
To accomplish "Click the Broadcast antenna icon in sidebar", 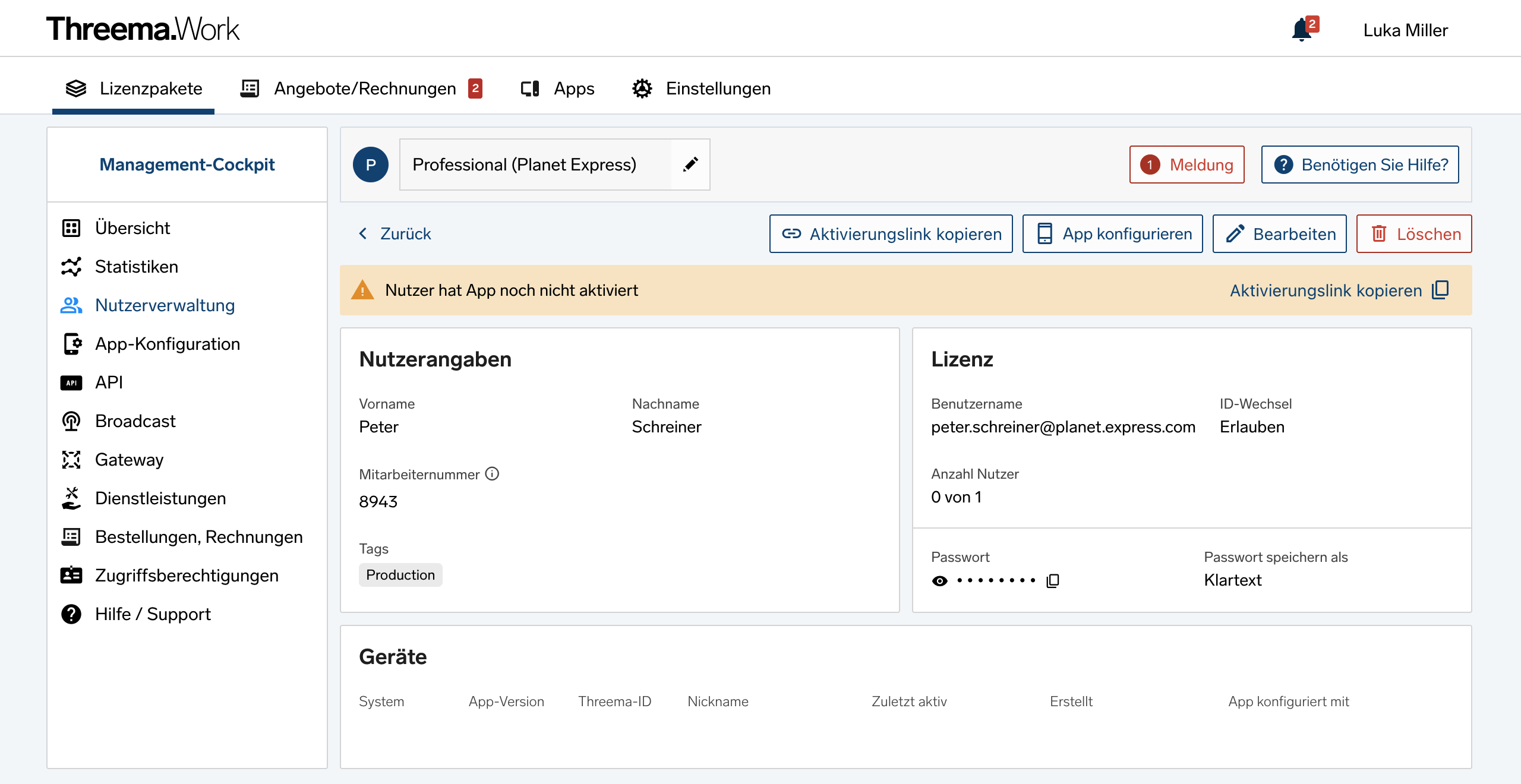I will (x=71, y=421).
